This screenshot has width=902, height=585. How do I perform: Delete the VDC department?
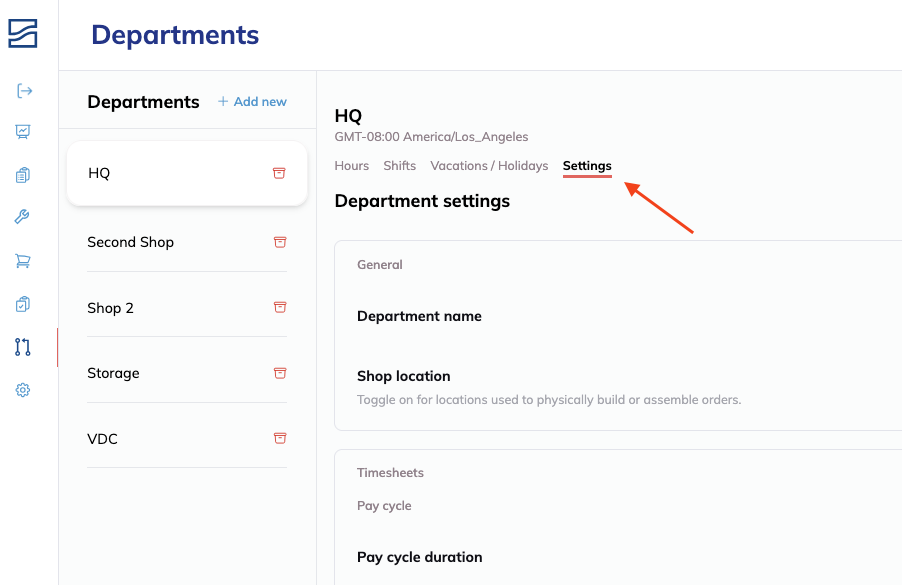click(x=280, y=438)
